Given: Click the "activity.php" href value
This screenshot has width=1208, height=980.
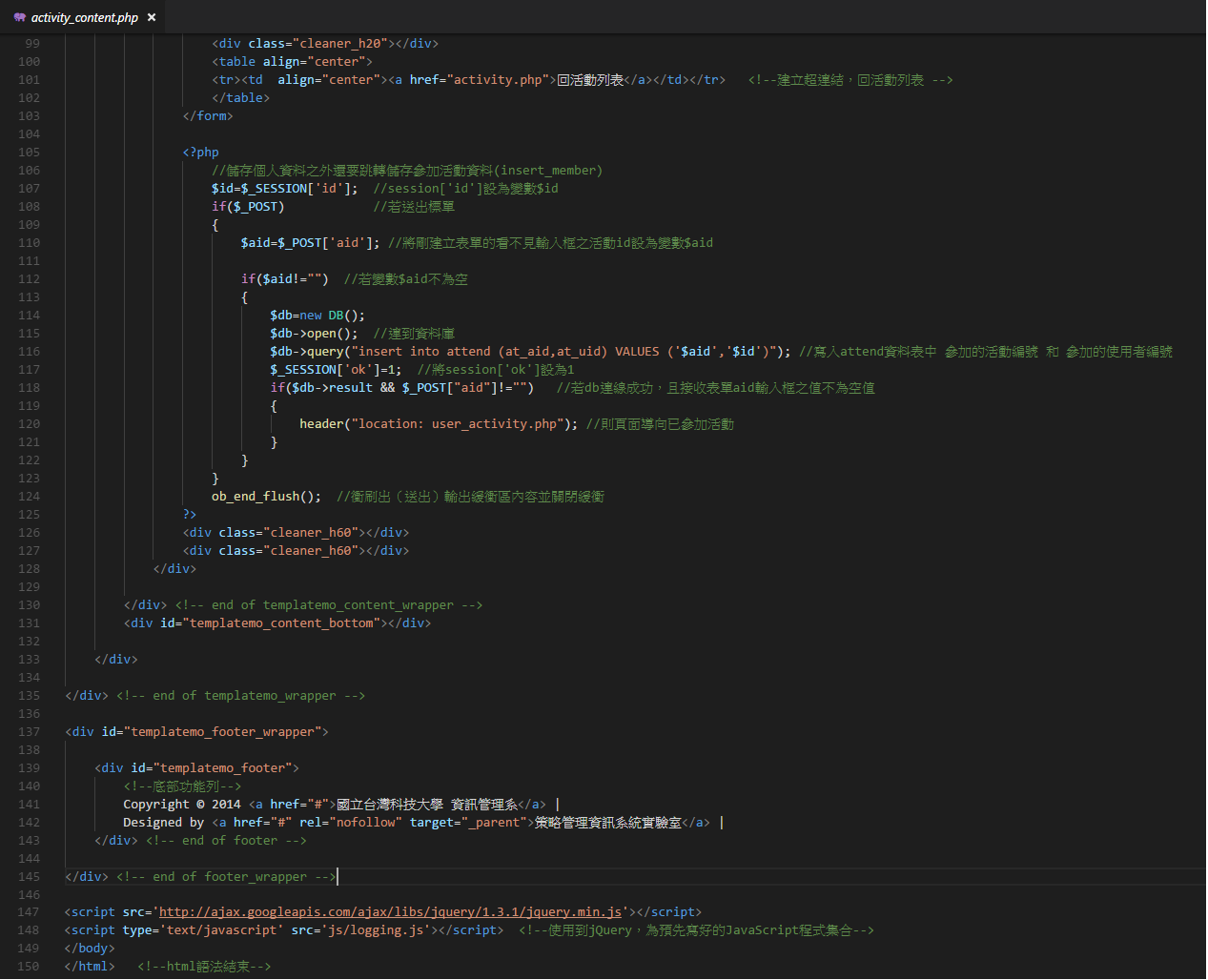Looking at the screenshot, I should [502, 80].
